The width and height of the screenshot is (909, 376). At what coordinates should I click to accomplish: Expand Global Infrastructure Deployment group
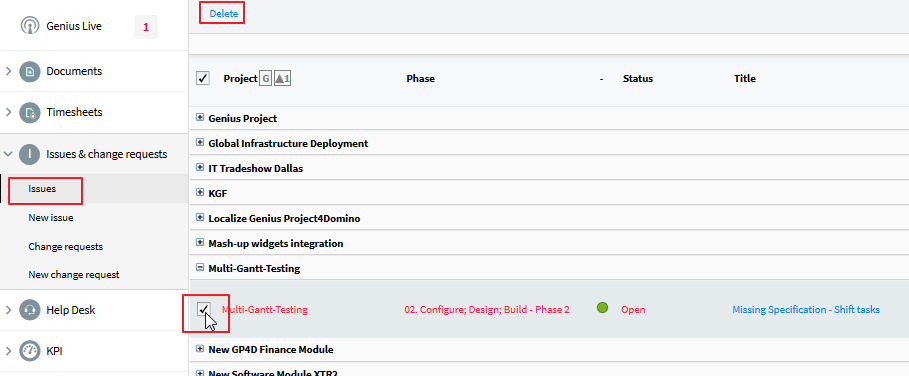[200, 143]
